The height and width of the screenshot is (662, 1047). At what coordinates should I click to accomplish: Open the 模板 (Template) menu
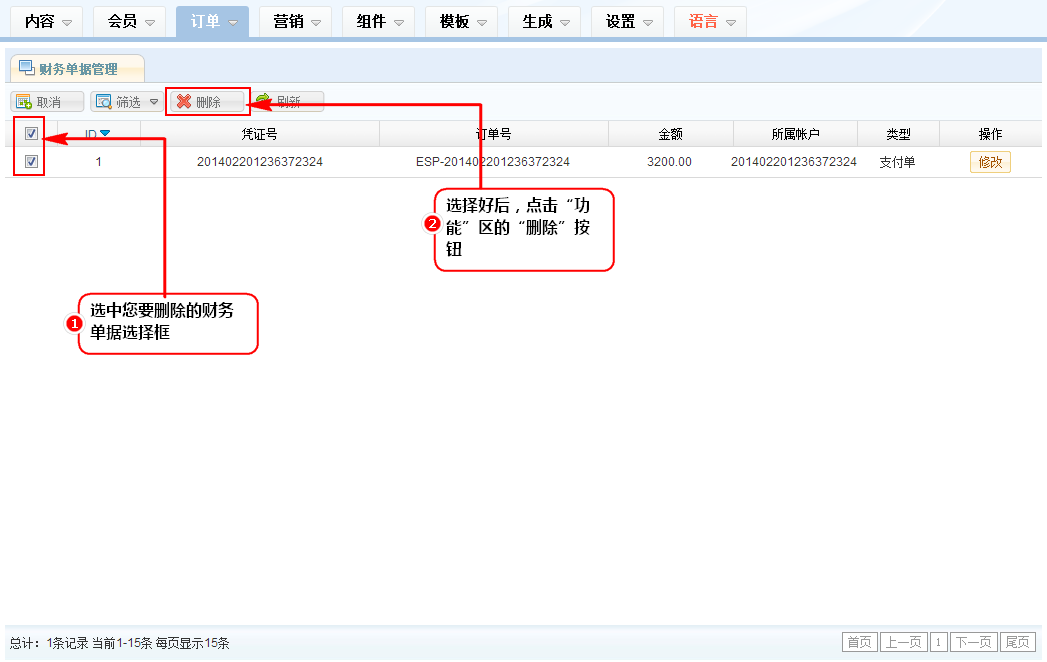pyautogui.click(x=462, y=21)
